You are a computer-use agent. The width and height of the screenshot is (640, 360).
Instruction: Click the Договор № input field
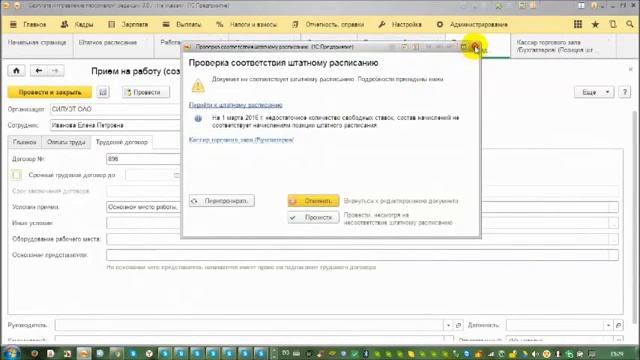pyautogui.click(x=143, y=159)
